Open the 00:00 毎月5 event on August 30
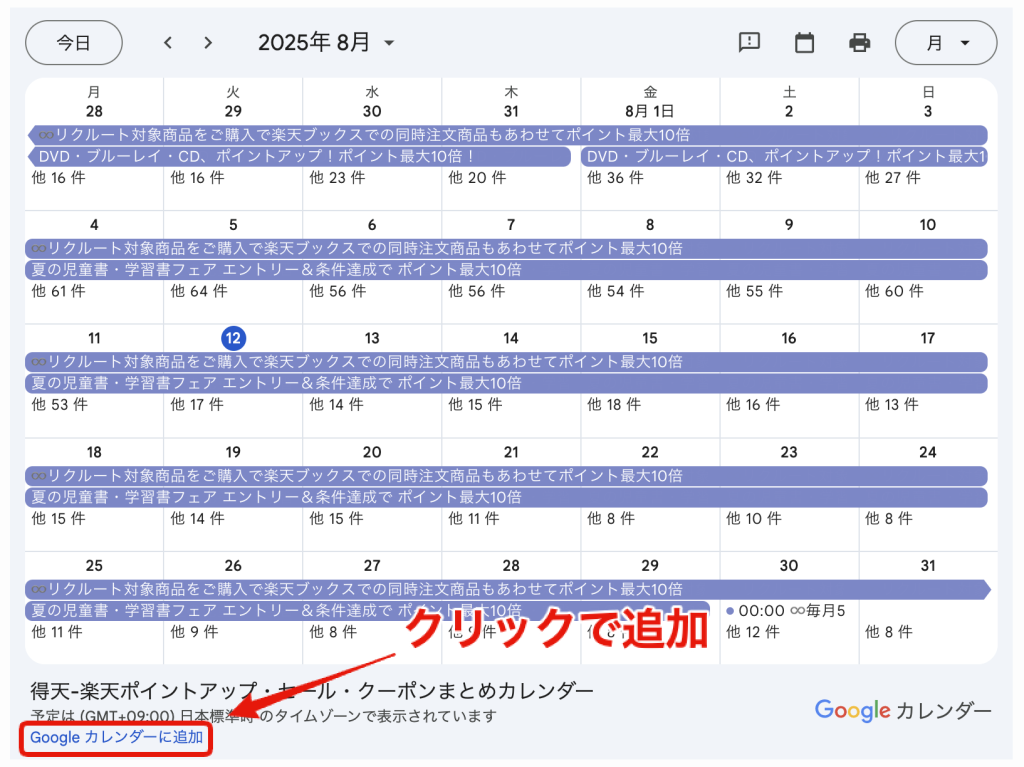This screenshot has width=1024, height=767. pos(786,610)
